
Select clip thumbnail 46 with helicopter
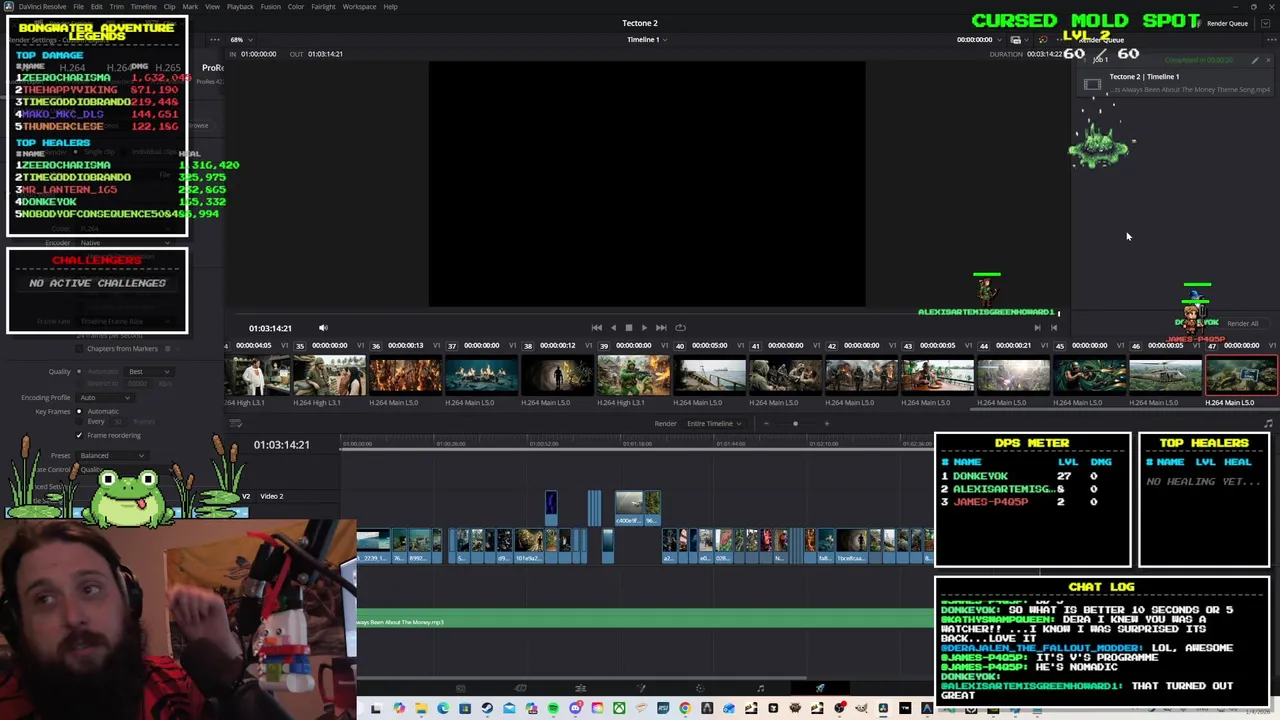pos(1165,376)
